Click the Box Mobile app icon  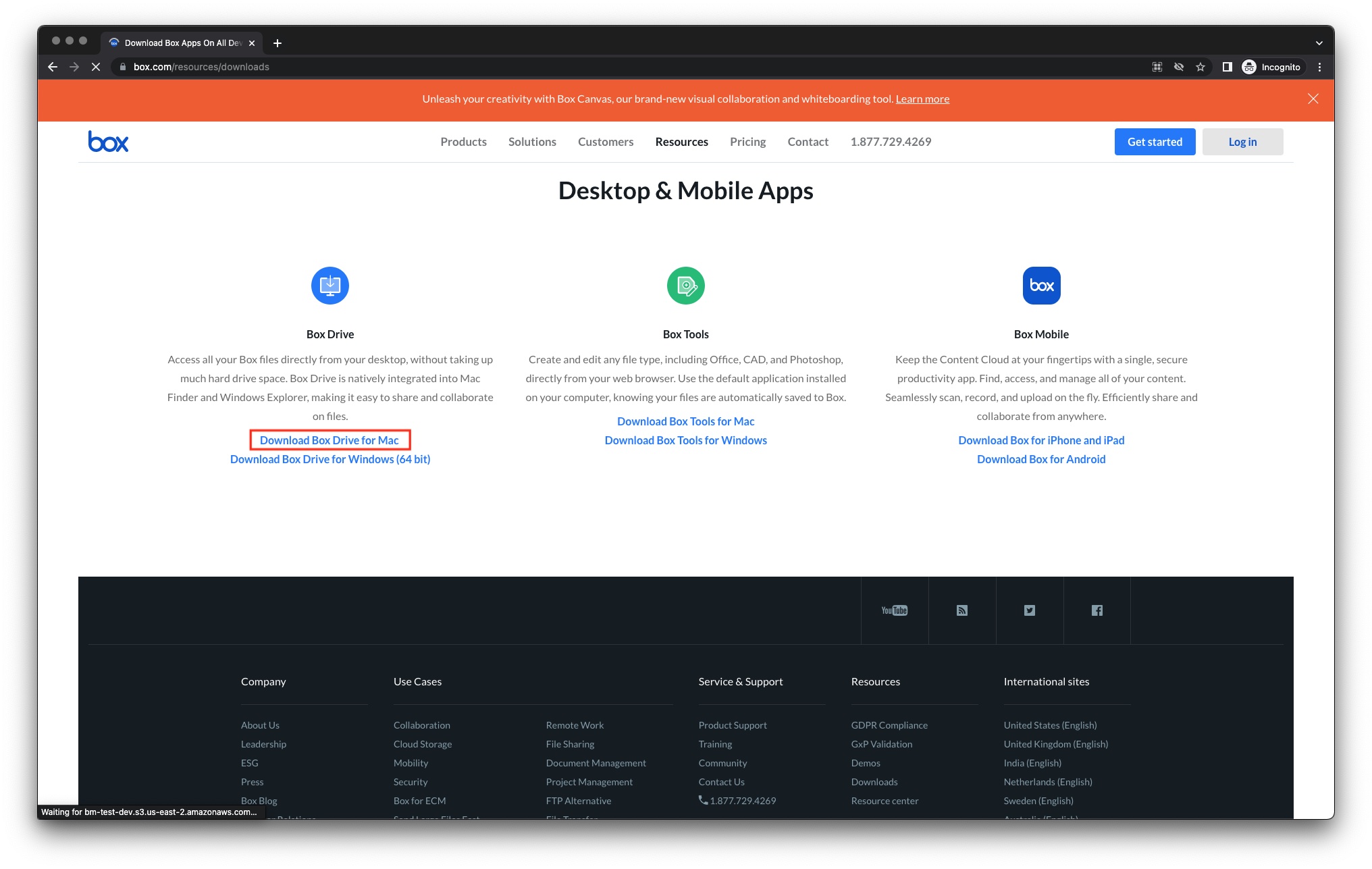click(1041, 286)
